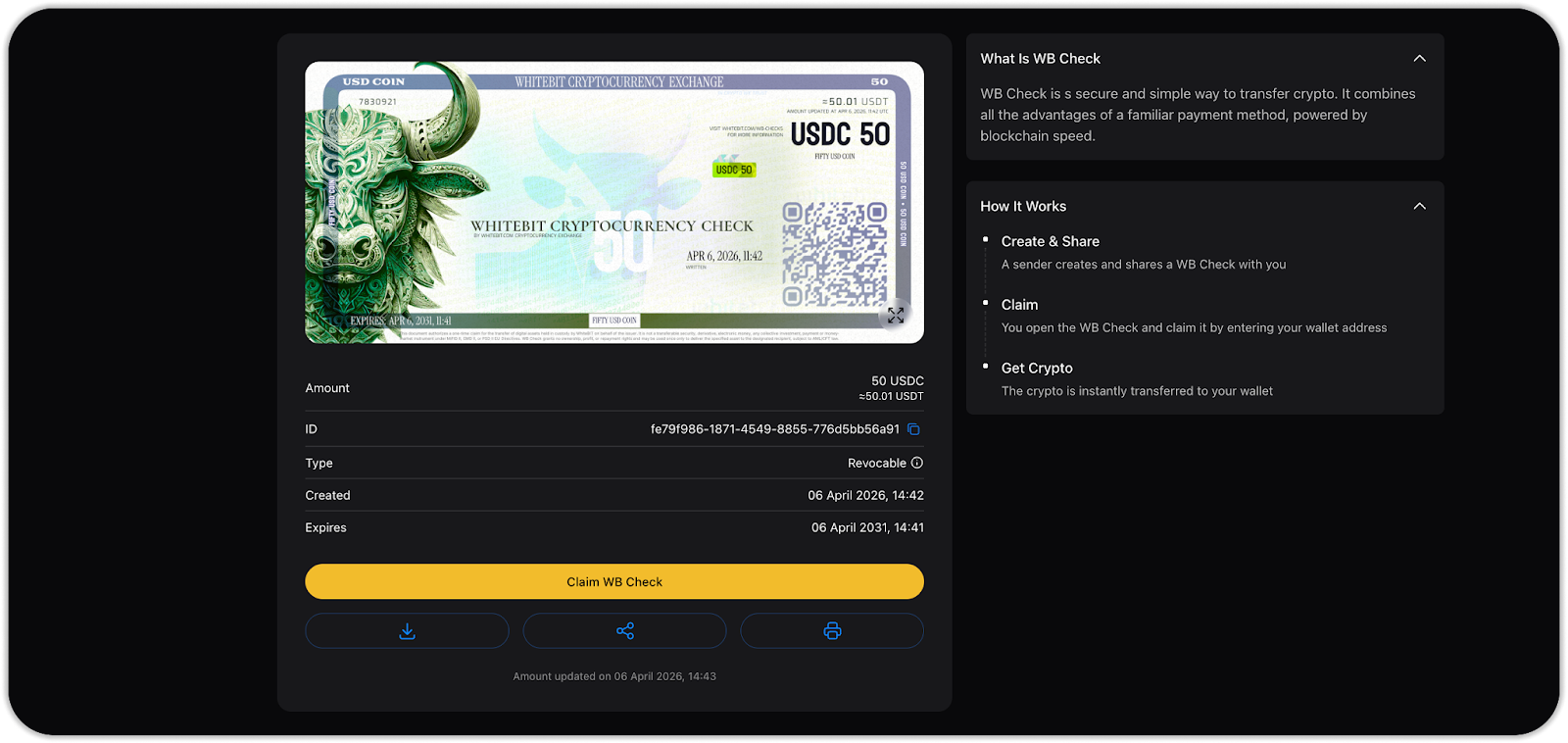Click the 50 USDC amount value

[898, 380]
